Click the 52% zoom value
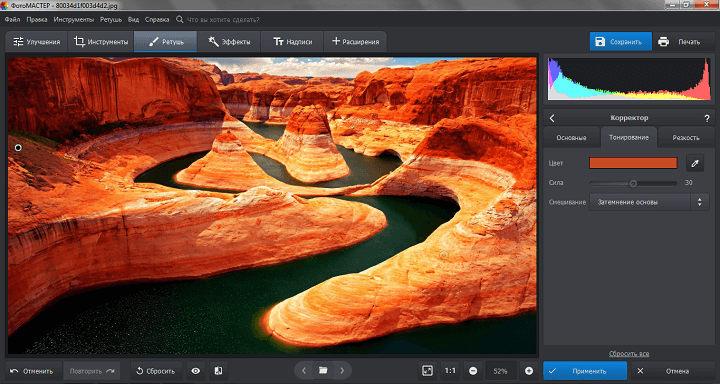 point(501,371)
